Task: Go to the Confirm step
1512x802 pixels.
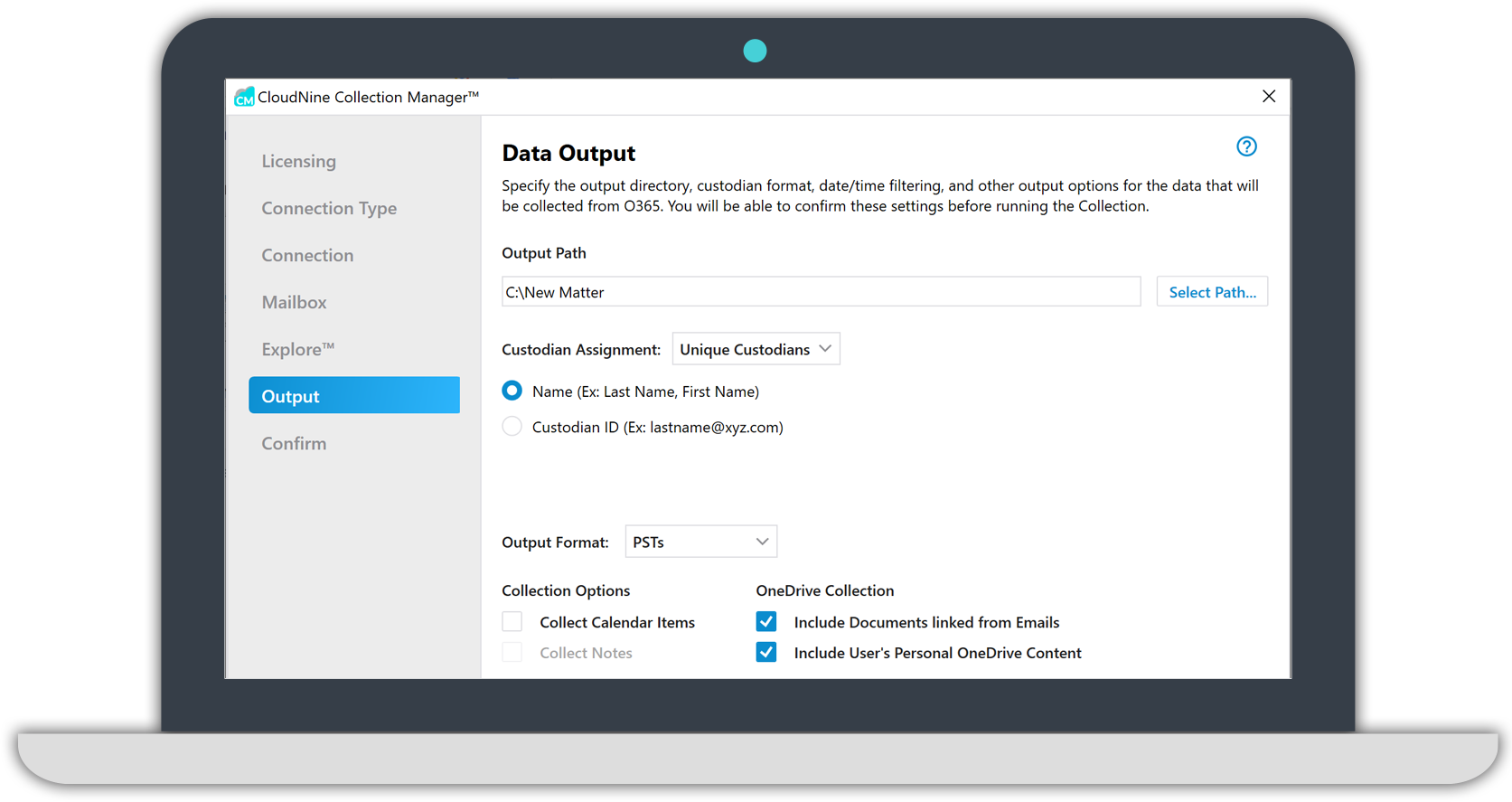Action: click(x=294, y=443)
